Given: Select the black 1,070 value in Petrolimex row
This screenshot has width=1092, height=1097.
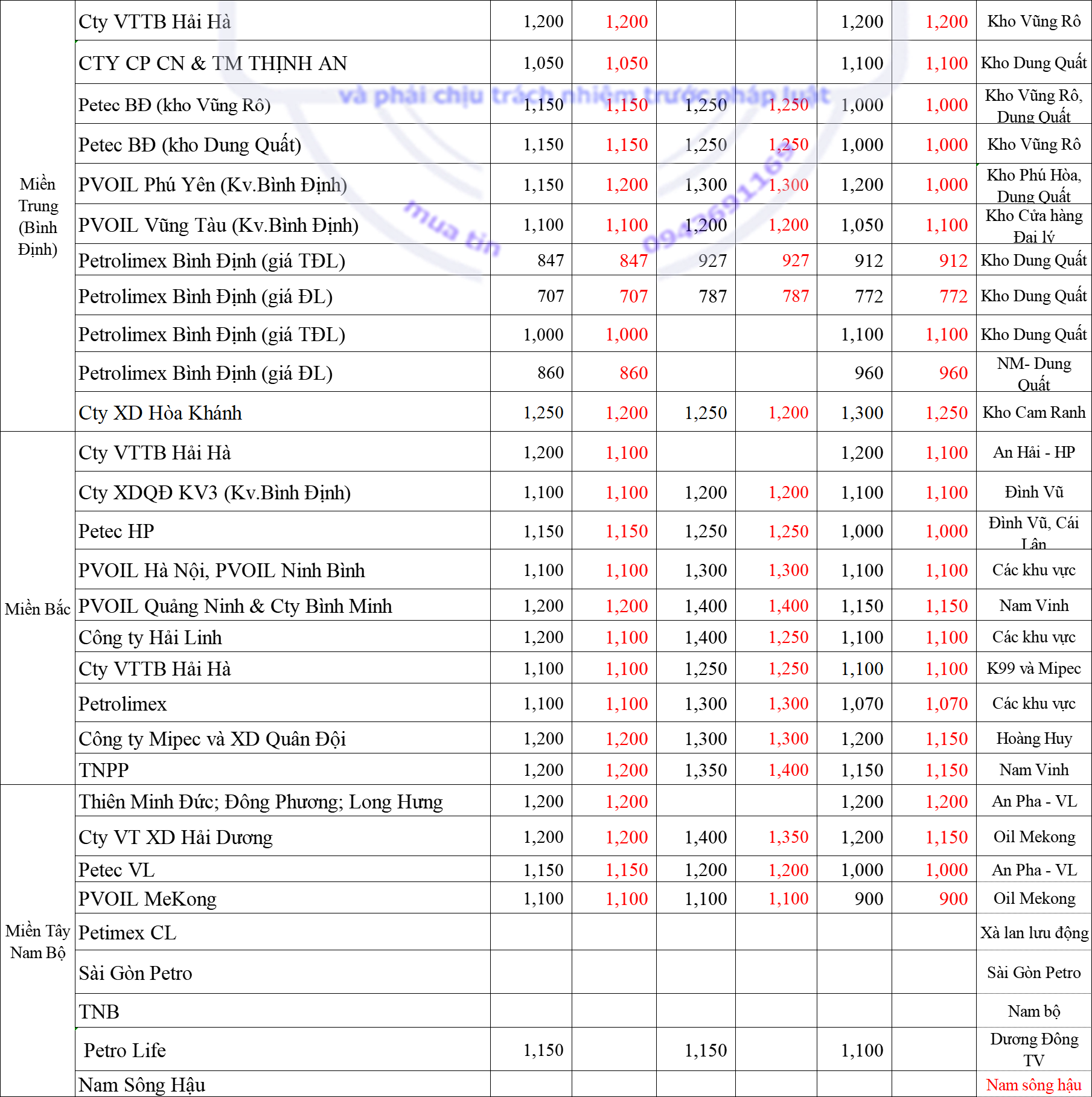Looking at the screenshot, I should 862,703.
